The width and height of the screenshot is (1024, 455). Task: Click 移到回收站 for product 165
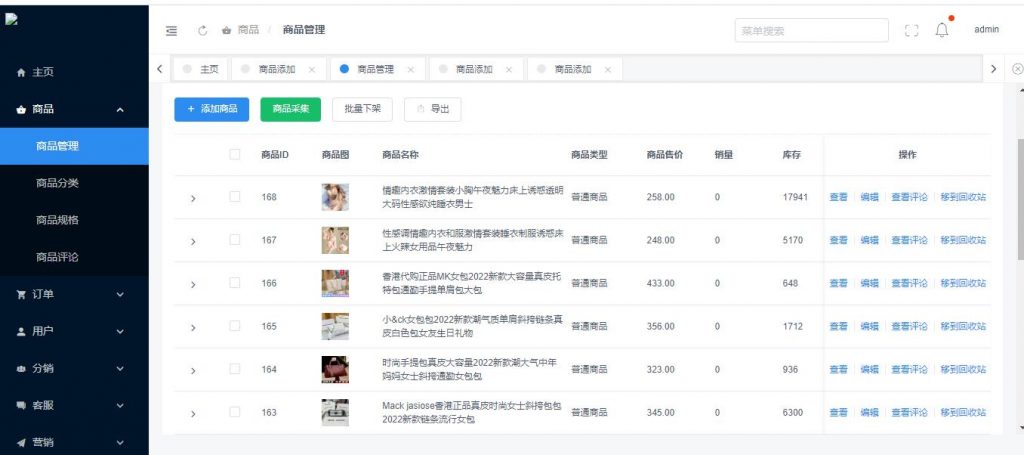963,326
